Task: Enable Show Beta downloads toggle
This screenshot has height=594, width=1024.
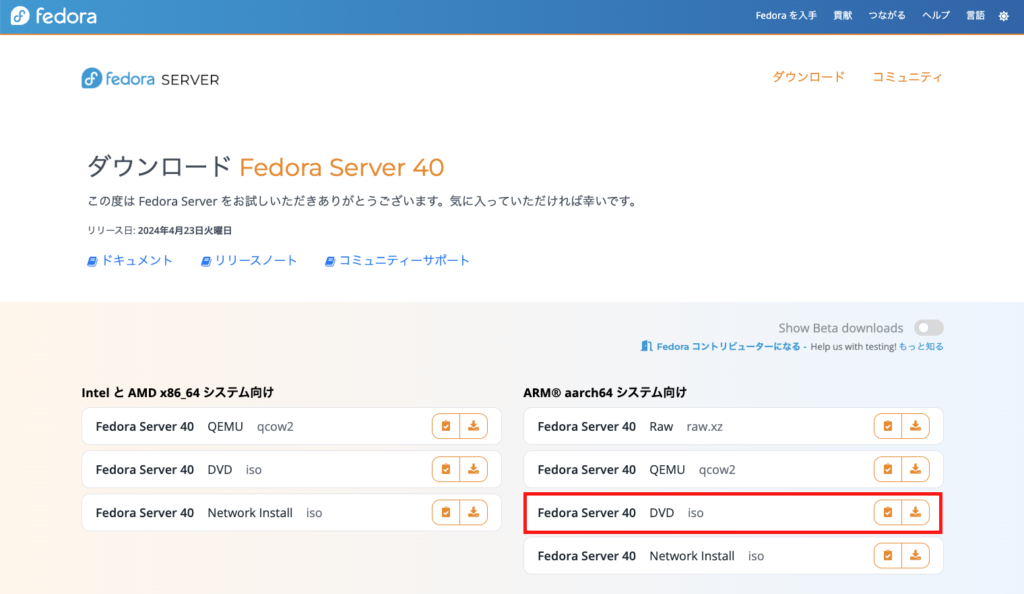Action: pyautogui.click(x=929, y=328)
